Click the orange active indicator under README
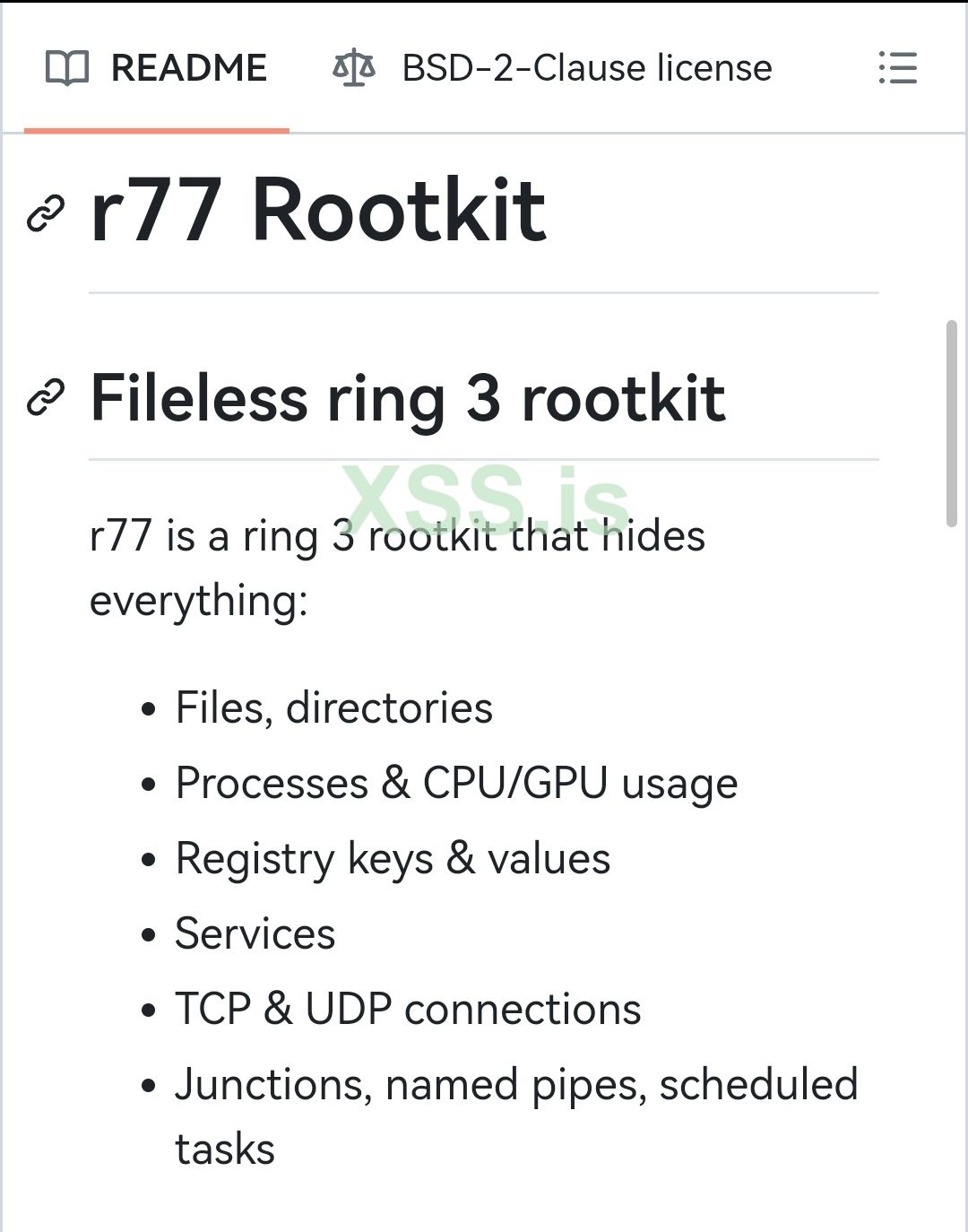 point(156,130)
